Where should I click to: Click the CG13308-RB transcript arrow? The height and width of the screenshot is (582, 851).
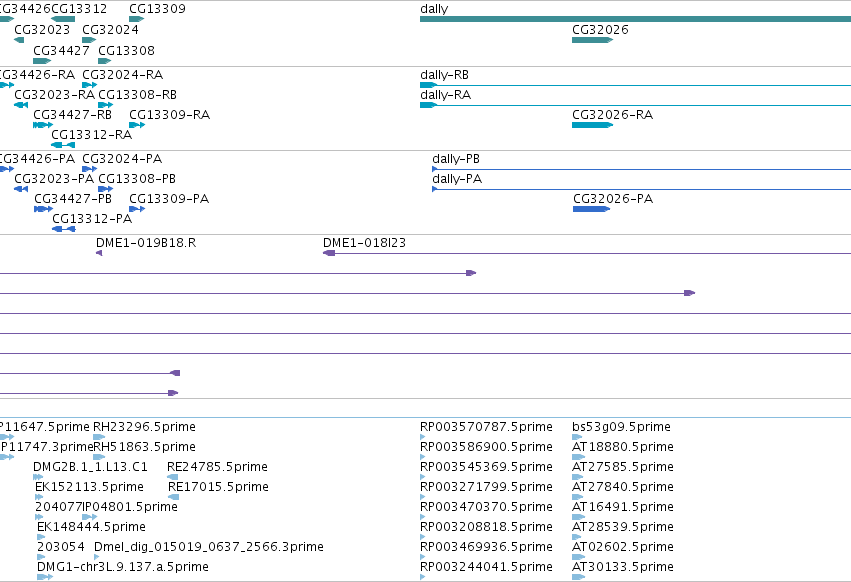coord(105,105)
